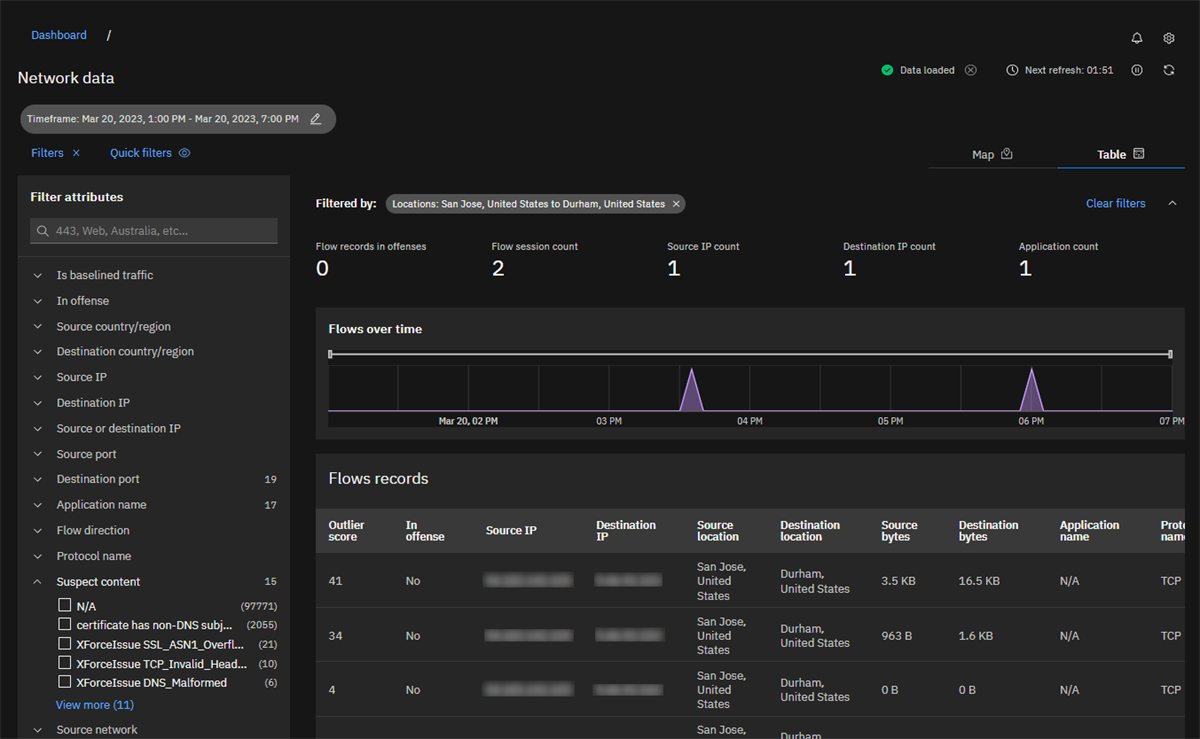This screenshot has height=739, width=1200.
Task: Pause automatic data refresh
Action: (1137, 70)
